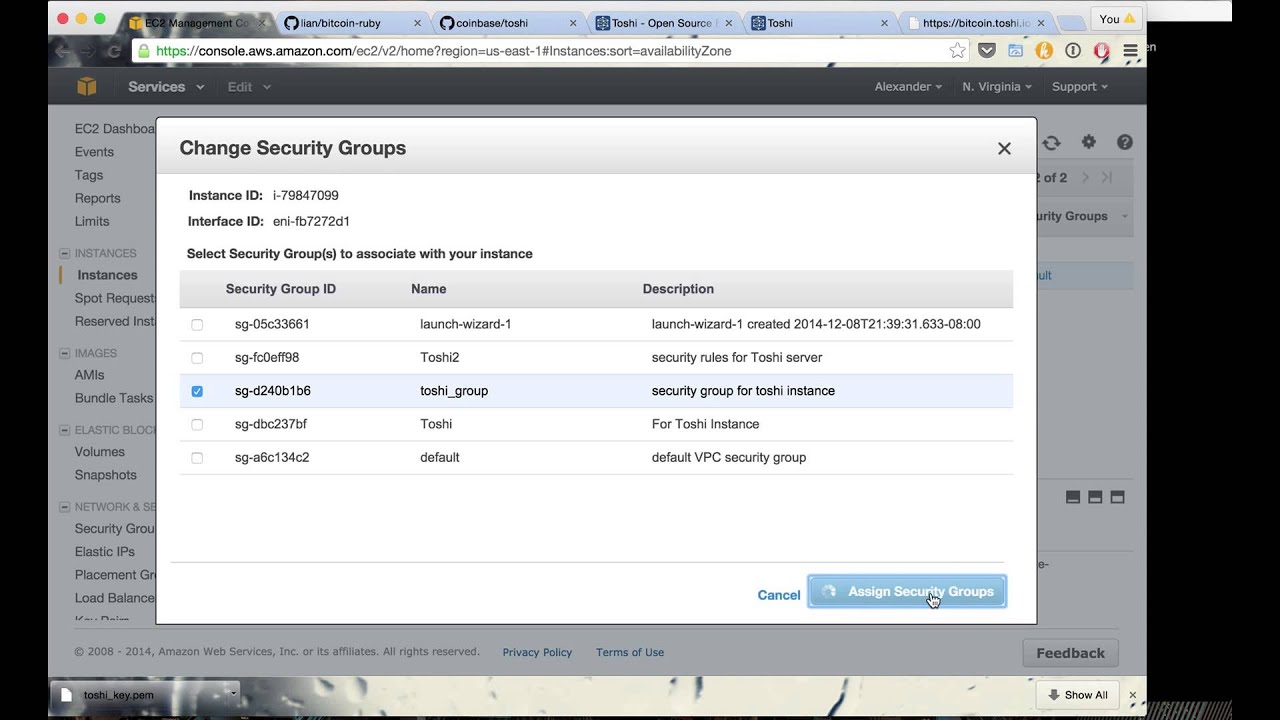Tick the default VPC security group checkbox
Image resolution: width=1280 pixels, height=720 pixels.
coord(197,458)
